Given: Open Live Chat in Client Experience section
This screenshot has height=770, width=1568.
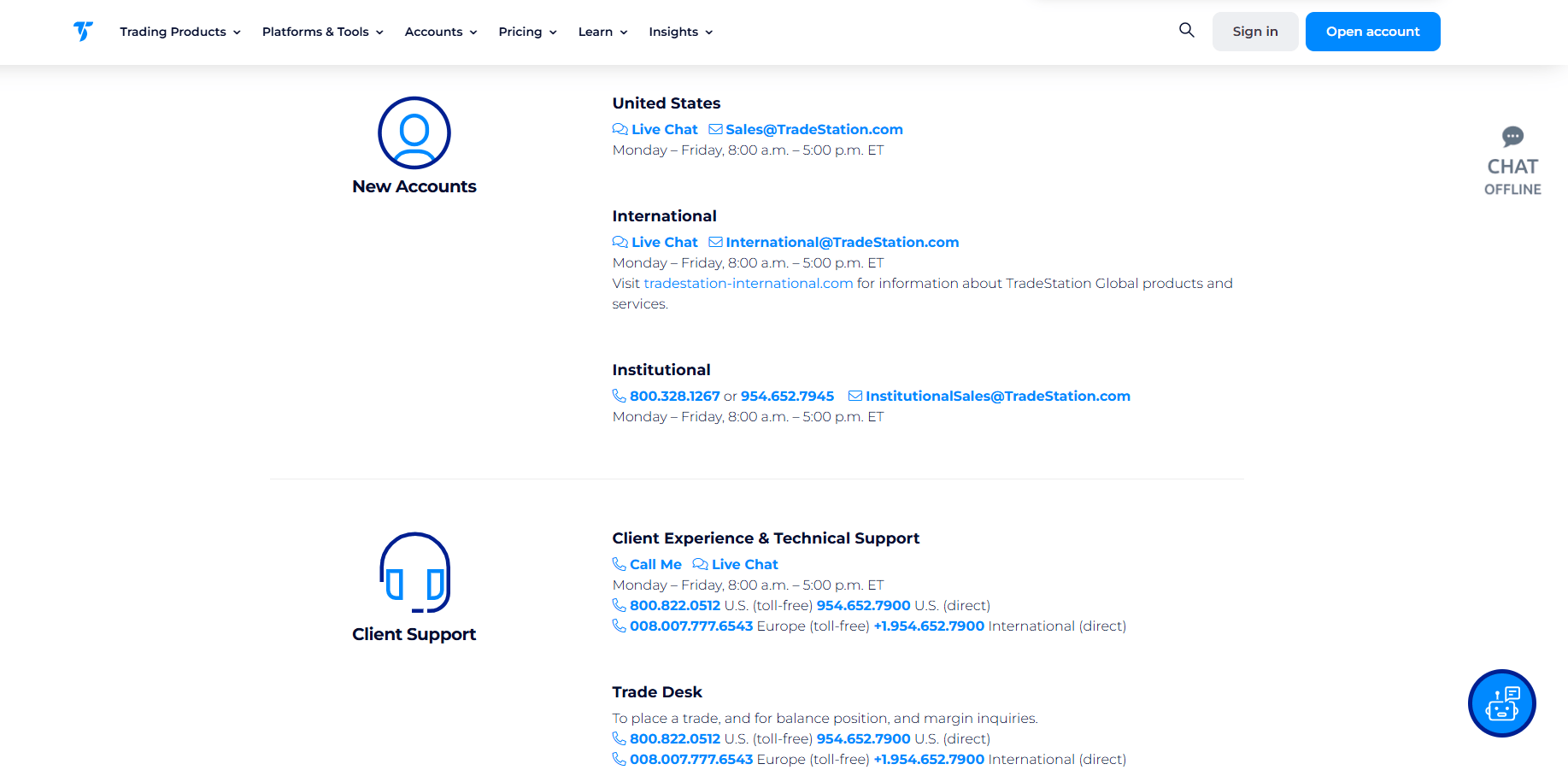Looking at the screenshot, I should pyautogui.click(x=745, y=564).
